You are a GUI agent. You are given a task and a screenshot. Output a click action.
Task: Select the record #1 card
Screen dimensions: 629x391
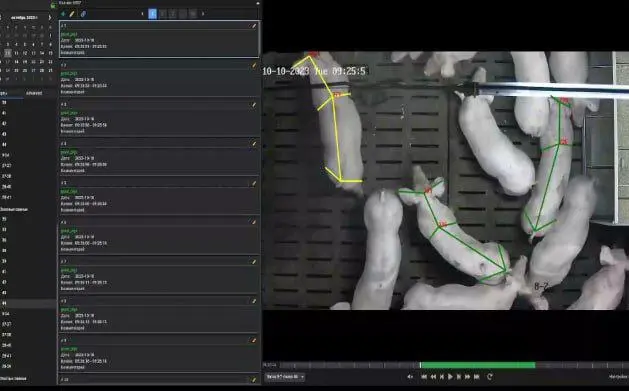click(x=159, y=39)
